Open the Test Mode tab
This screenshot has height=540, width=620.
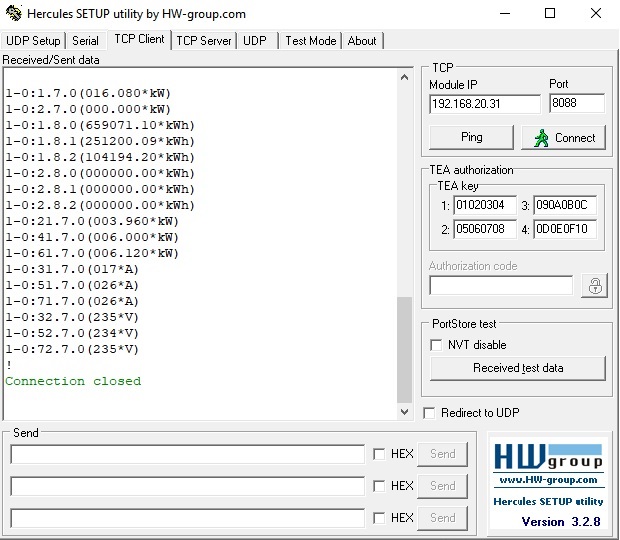click(311, 41)
